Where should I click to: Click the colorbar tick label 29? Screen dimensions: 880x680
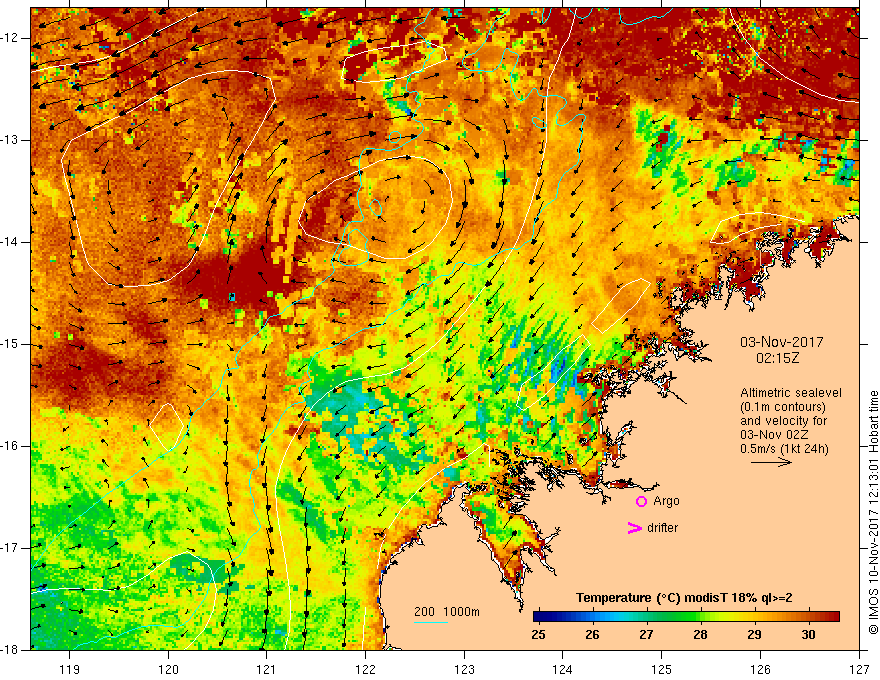(x=754, y=635)
